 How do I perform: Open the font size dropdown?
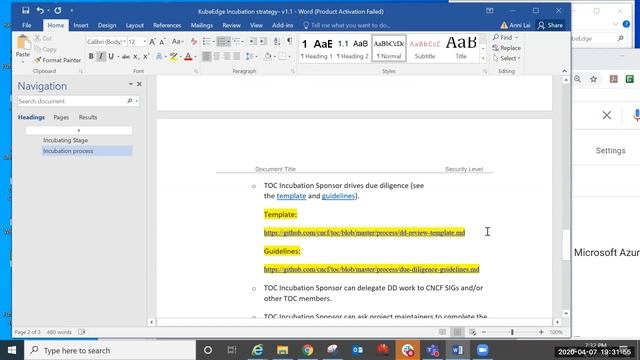144,42
